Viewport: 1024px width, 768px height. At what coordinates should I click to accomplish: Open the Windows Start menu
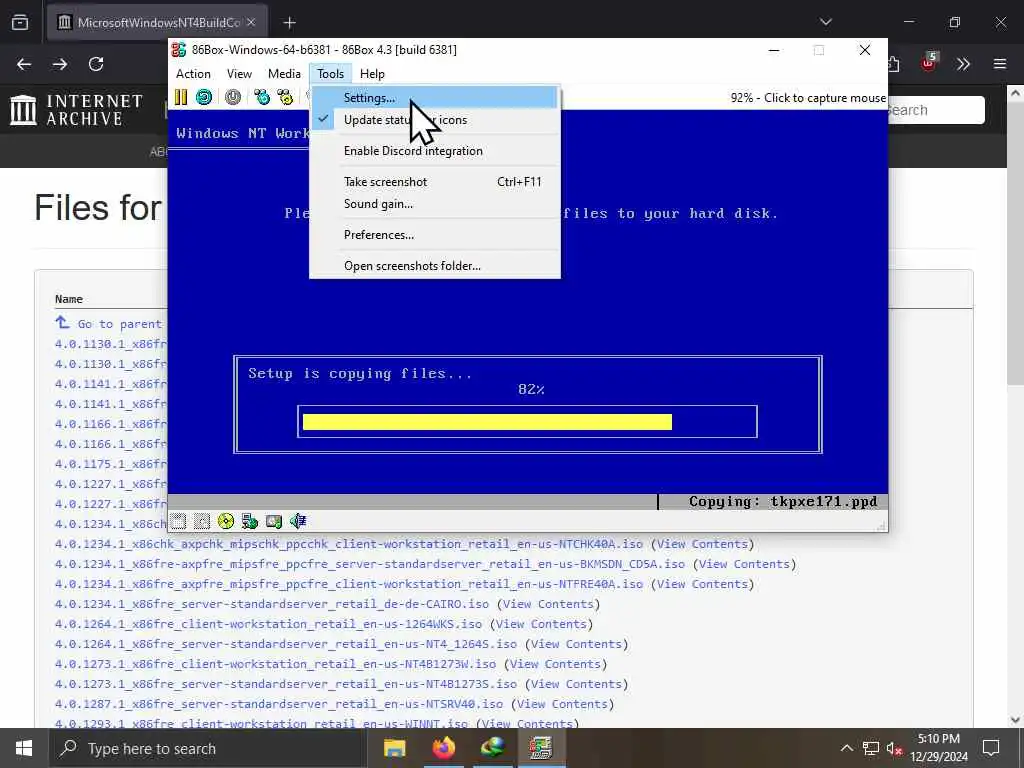[x=24, y=748]
